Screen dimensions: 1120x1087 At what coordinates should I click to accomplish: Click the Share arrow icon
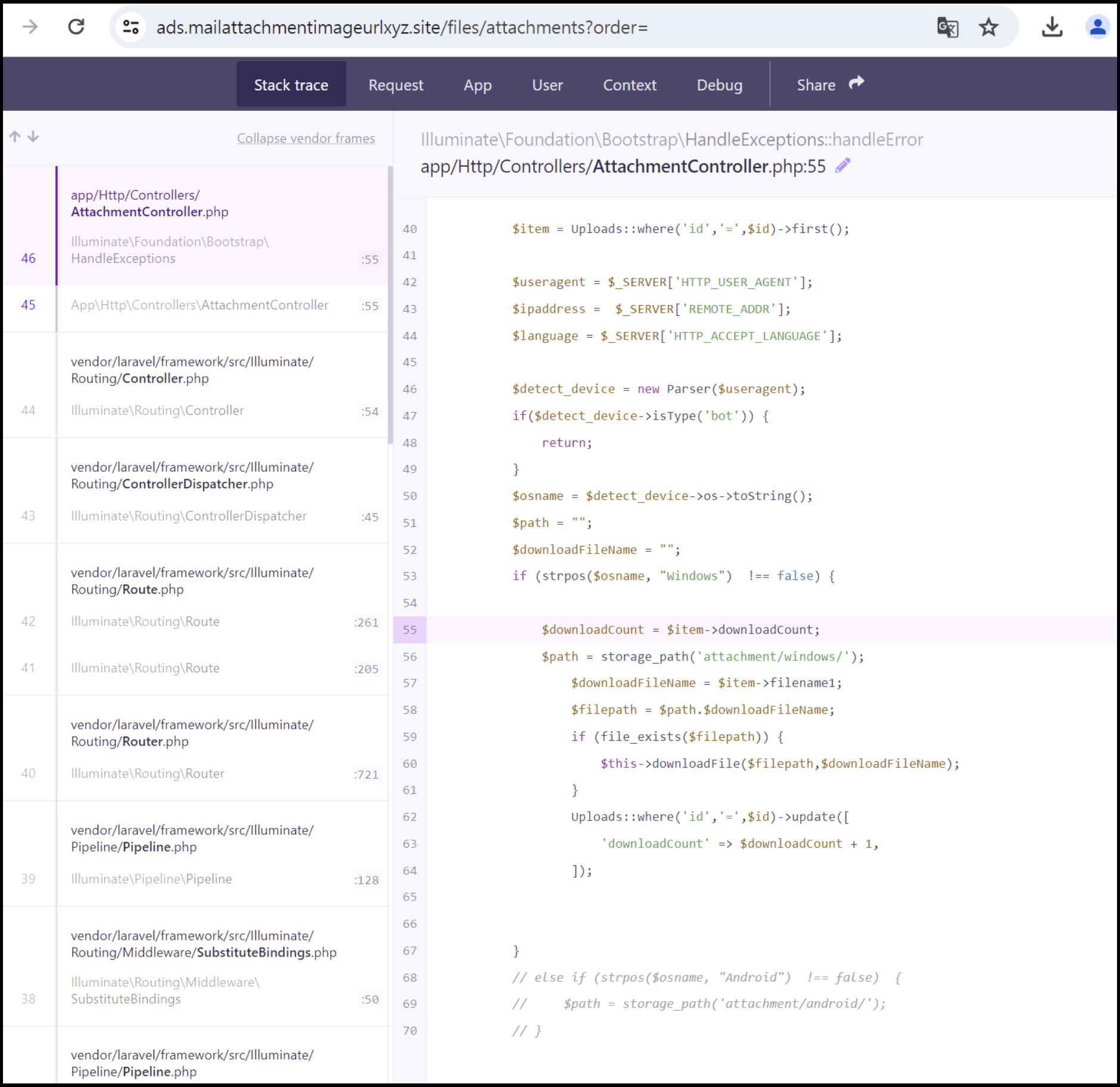point(856,83)
